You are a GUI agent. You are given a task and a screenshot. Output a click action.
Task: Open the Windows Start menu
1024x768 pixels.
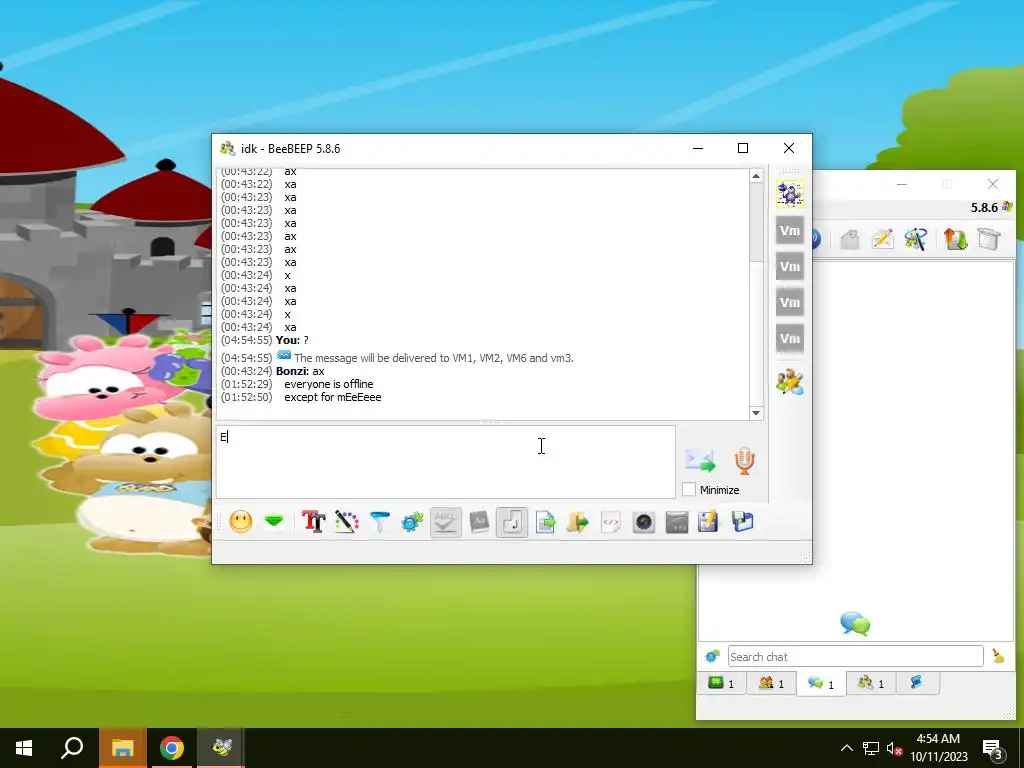(x=24, y=748)
